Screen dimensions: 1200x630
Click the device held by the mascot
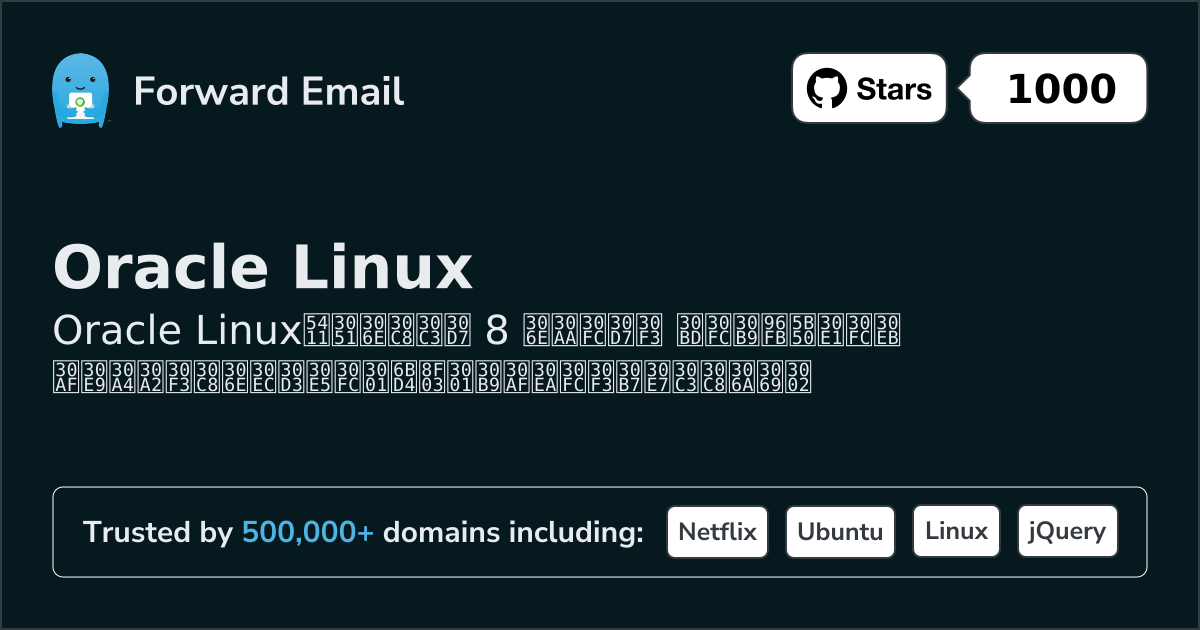[79, 103]
